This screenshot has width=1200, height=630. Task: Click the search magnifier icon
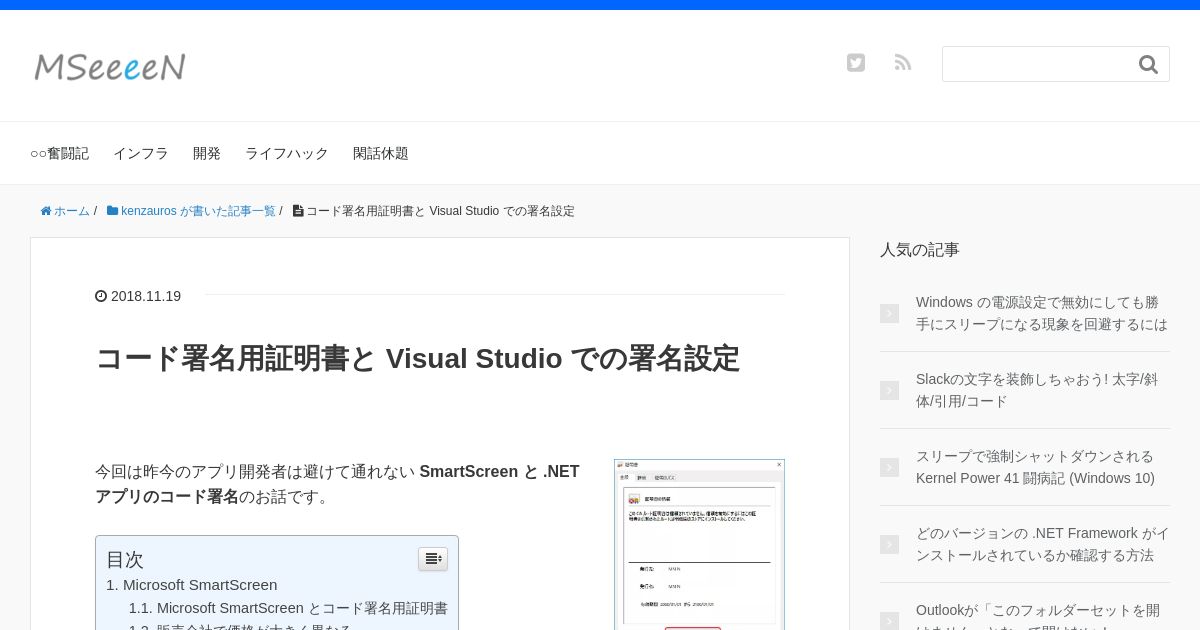[1148, 65]
